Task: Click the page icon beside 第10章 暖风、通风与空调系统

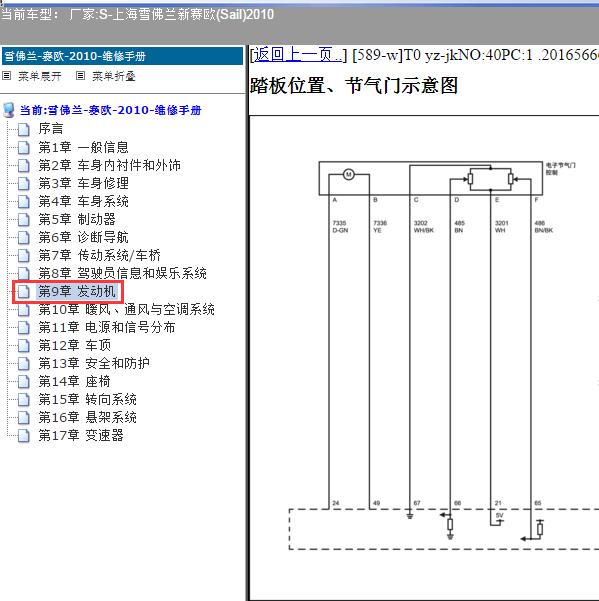Action: click(x=24, y=309)
